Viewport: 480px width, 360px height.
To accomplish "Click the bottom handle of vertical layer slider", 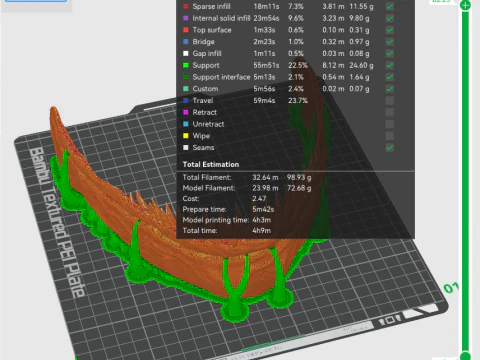I will coord(465,355).
